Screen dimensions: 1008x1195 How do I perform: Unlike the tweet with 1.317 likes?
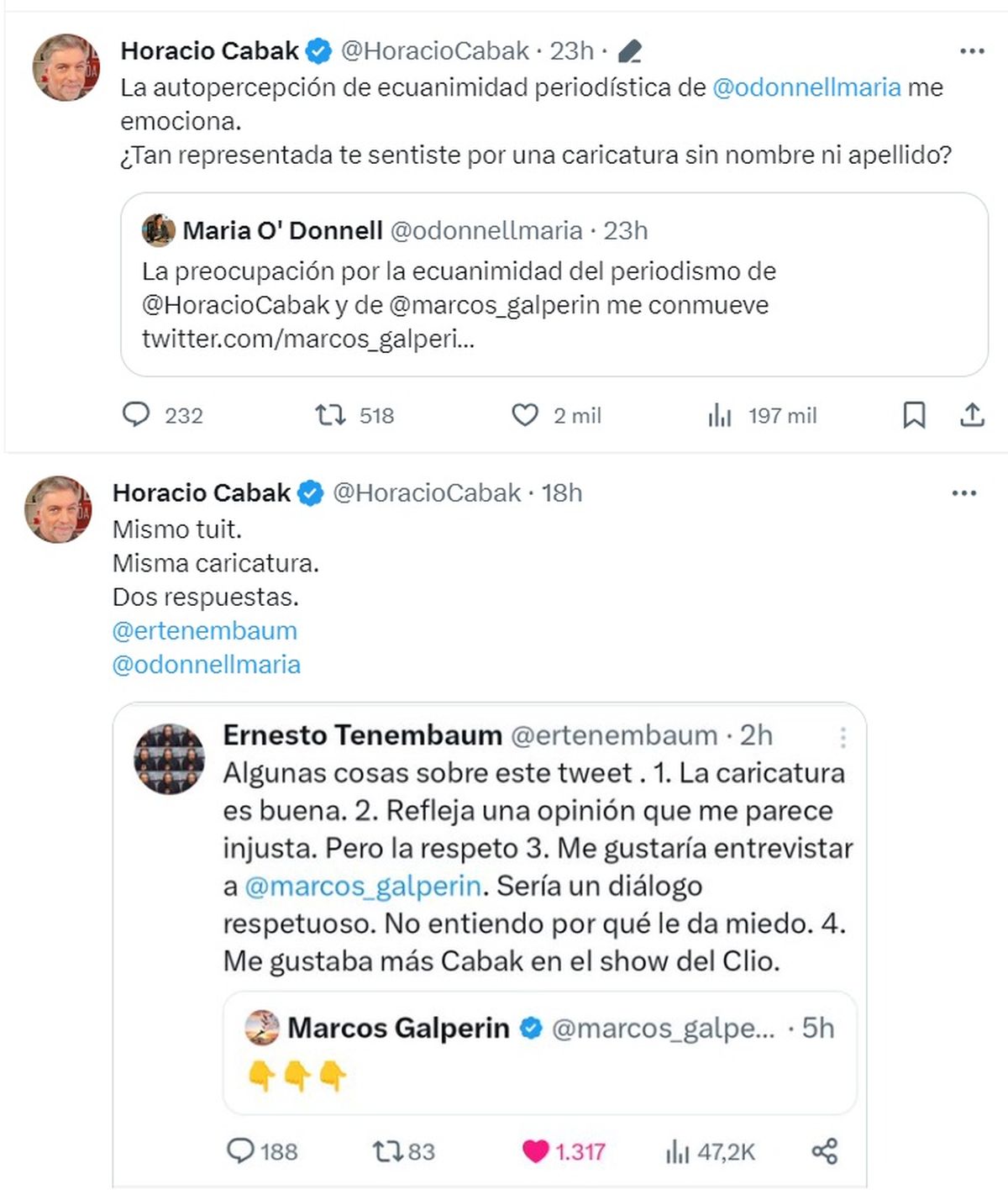535,1150
